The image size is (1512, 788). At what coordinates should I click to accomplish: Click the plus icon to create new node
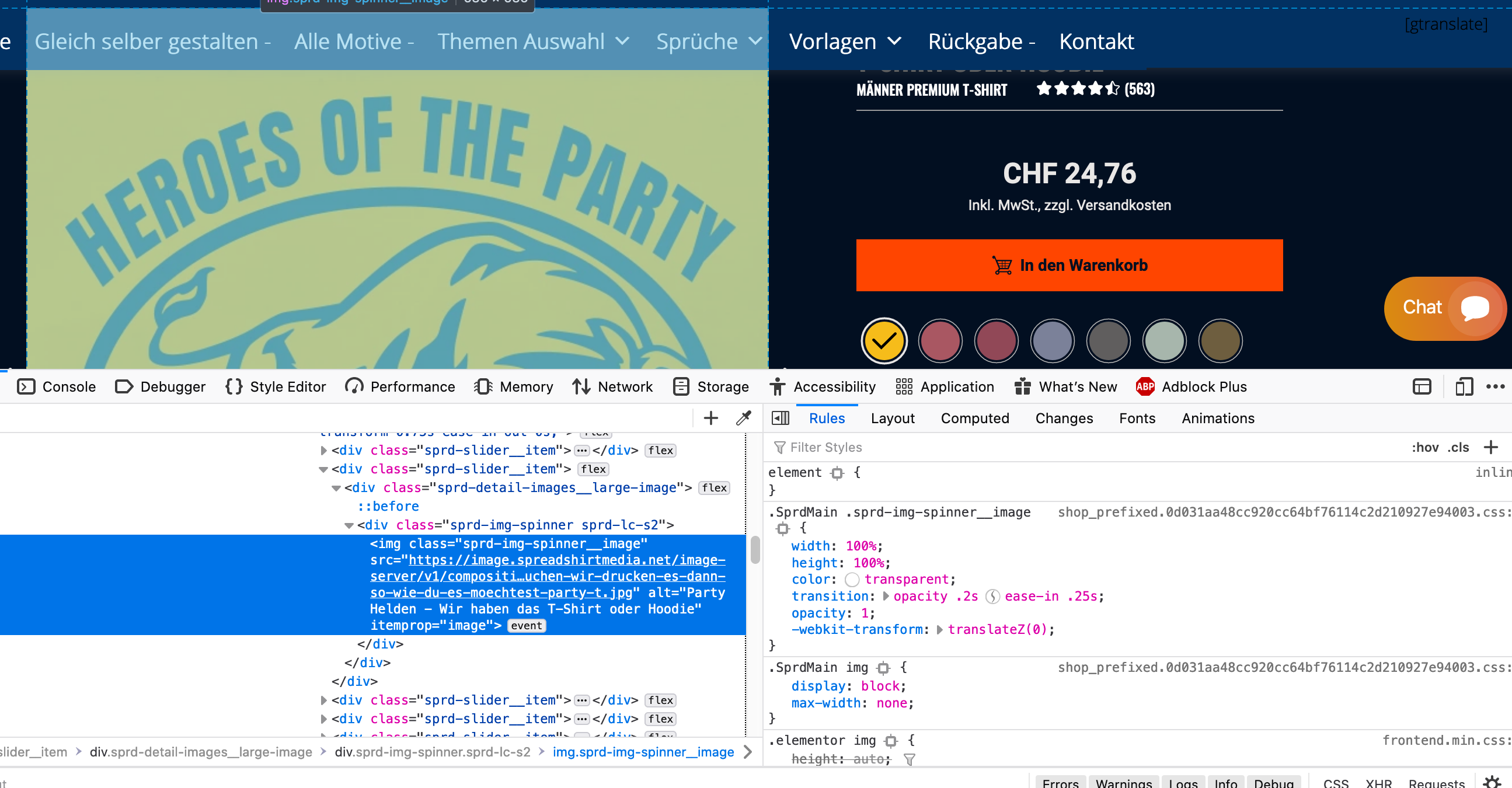click(x=711, y=418)
